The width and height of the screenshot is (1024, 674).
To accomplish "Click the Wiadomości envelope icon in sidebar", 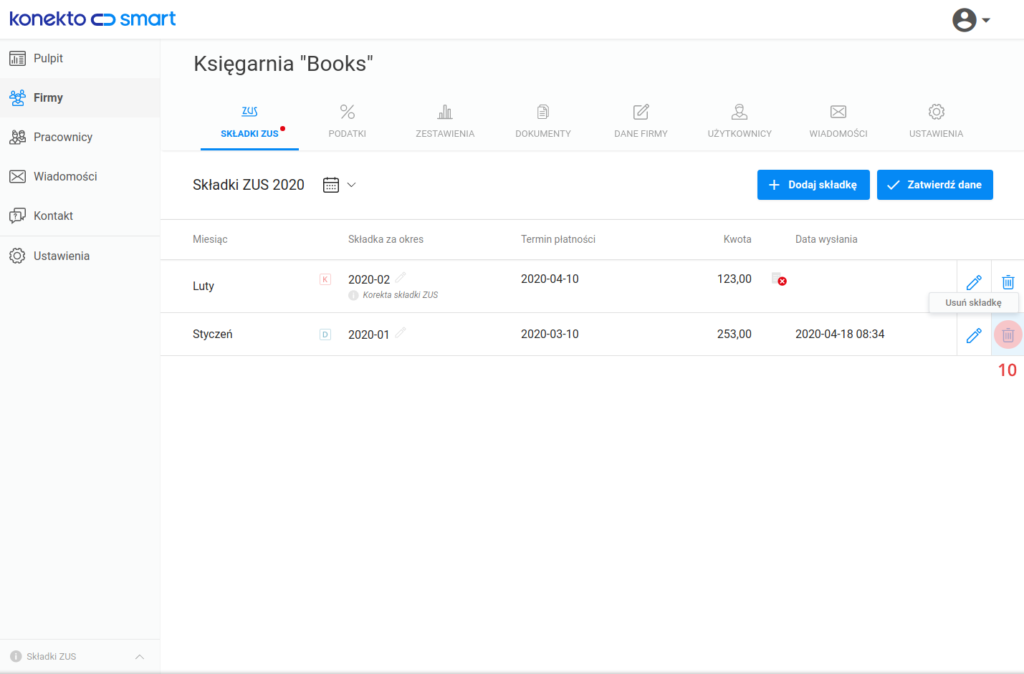I will coord(18,176).
